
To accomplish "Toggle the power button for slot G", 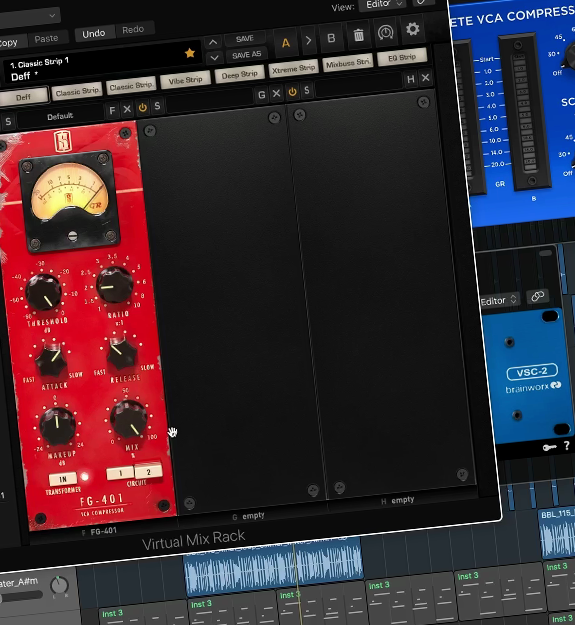I will [292, 92].
